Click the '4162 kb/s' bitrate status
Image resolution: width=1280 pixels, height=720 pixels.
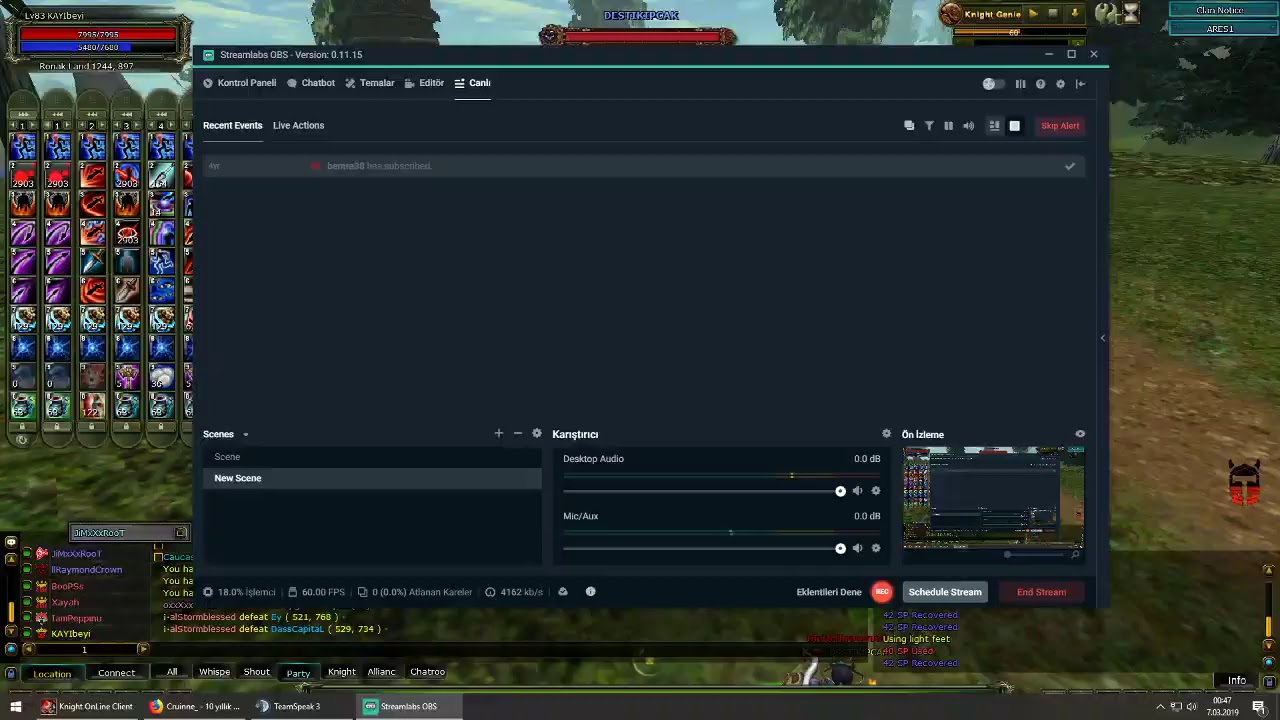[x=514, y=592]
